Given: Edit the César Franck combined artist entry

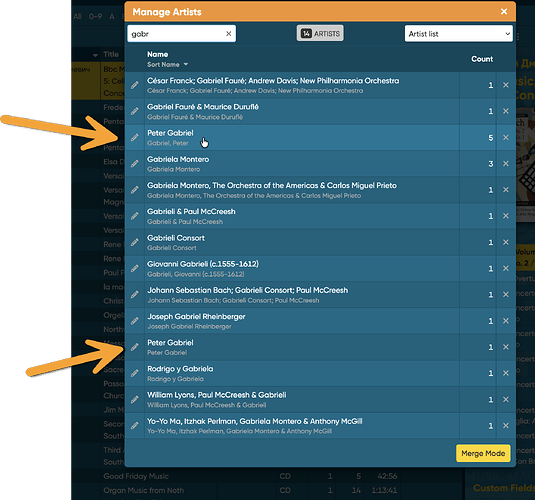Looking at the screenshot, I should pos(135,85).
